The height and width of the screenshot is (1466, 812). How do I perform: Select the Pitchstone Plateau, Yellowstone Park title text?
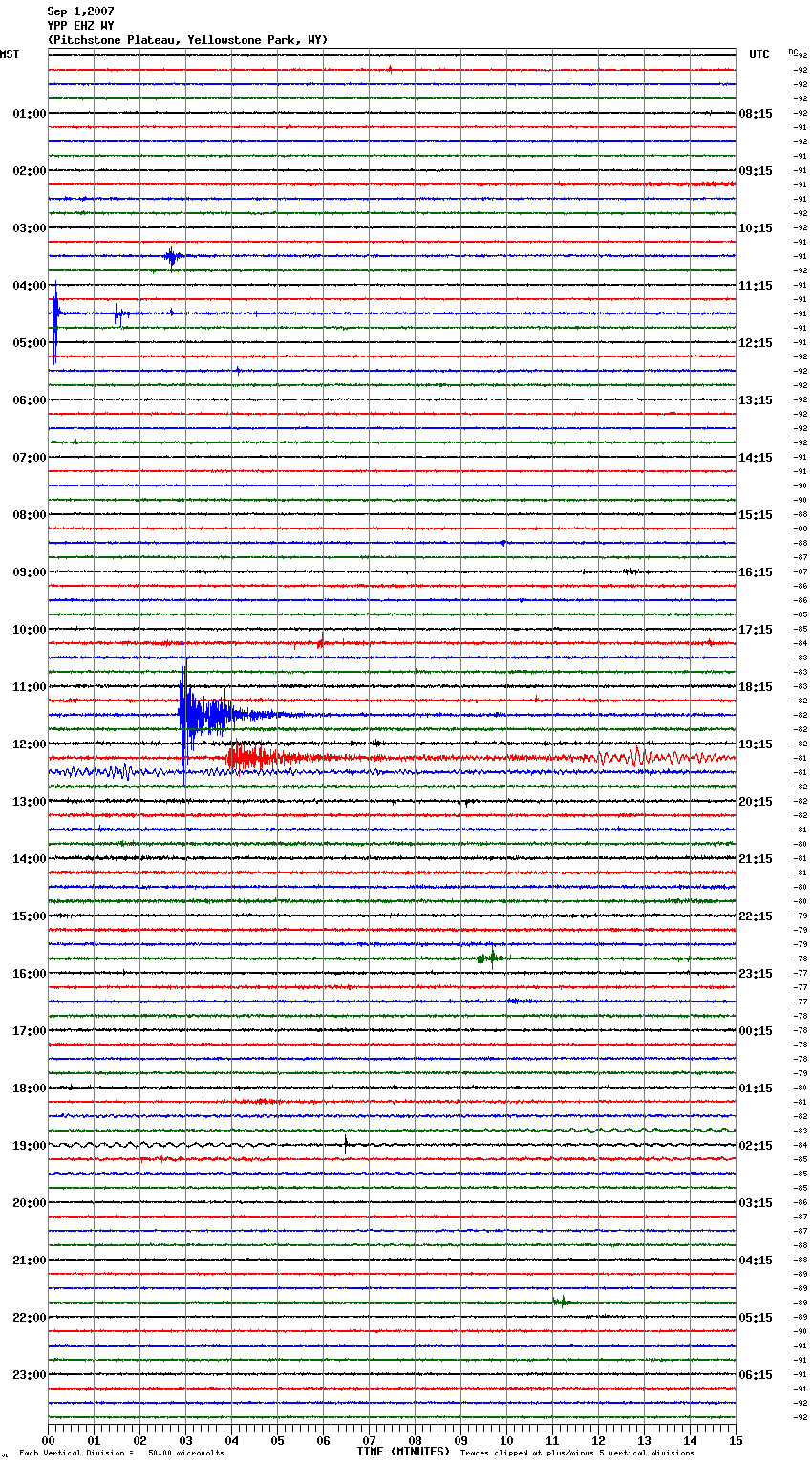point(187,40)
